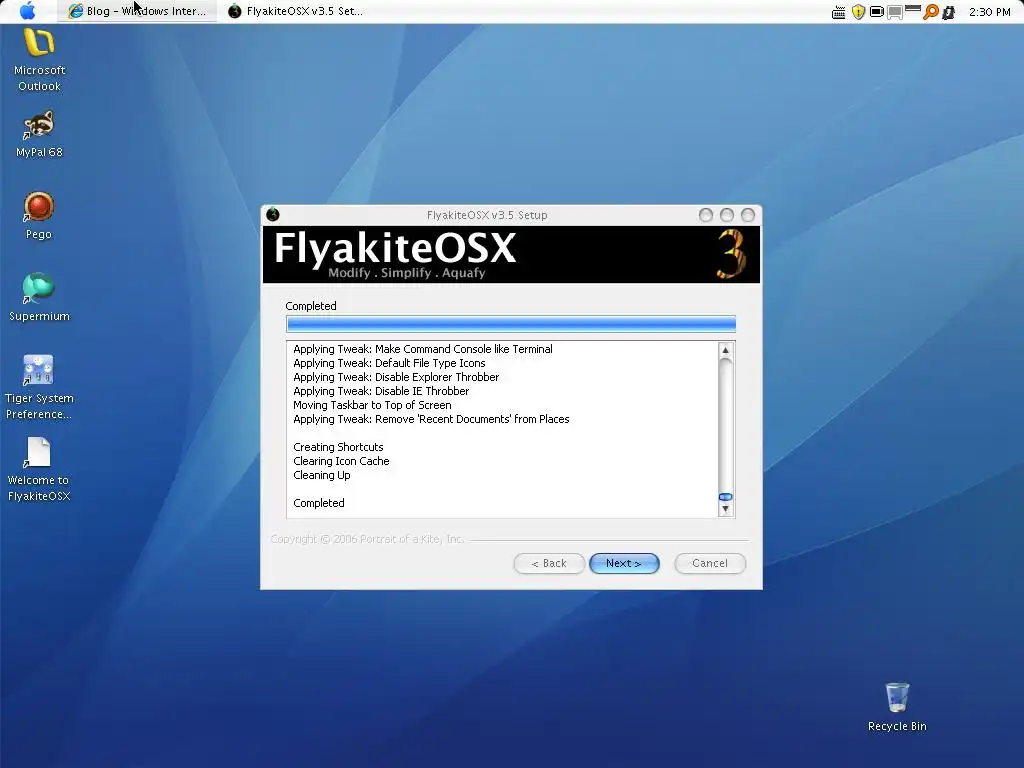Select final 'Completed' line in log
Viewport: 1024px width, 768px height.
319,503
